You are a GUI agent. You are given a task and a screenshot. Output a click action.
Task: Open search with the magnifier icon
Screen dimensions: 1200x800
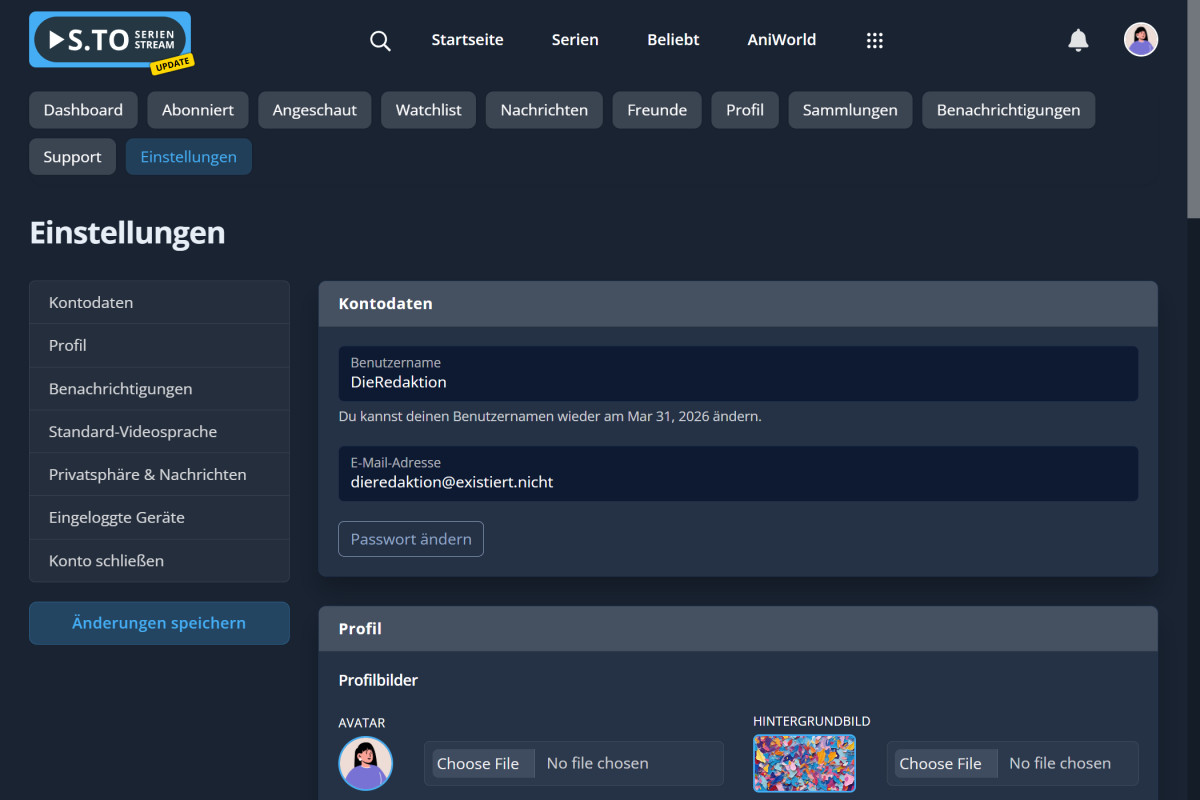(x=380, y=41)
